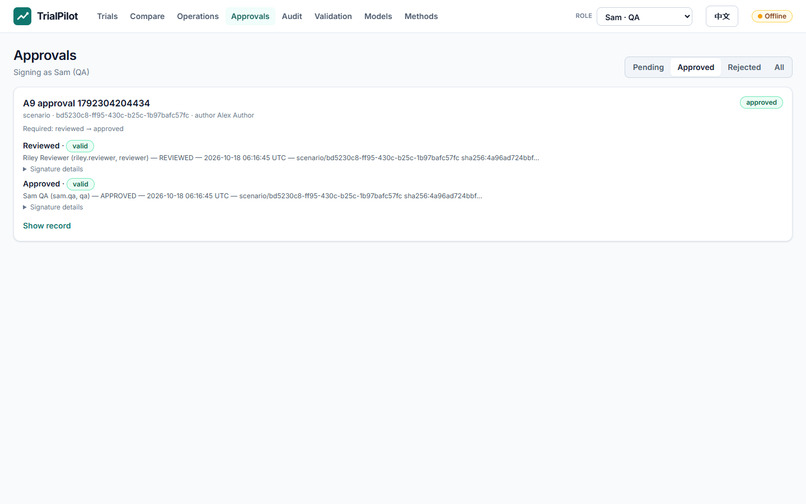Click the valid badge next to Approved

[x=80, y=184]
